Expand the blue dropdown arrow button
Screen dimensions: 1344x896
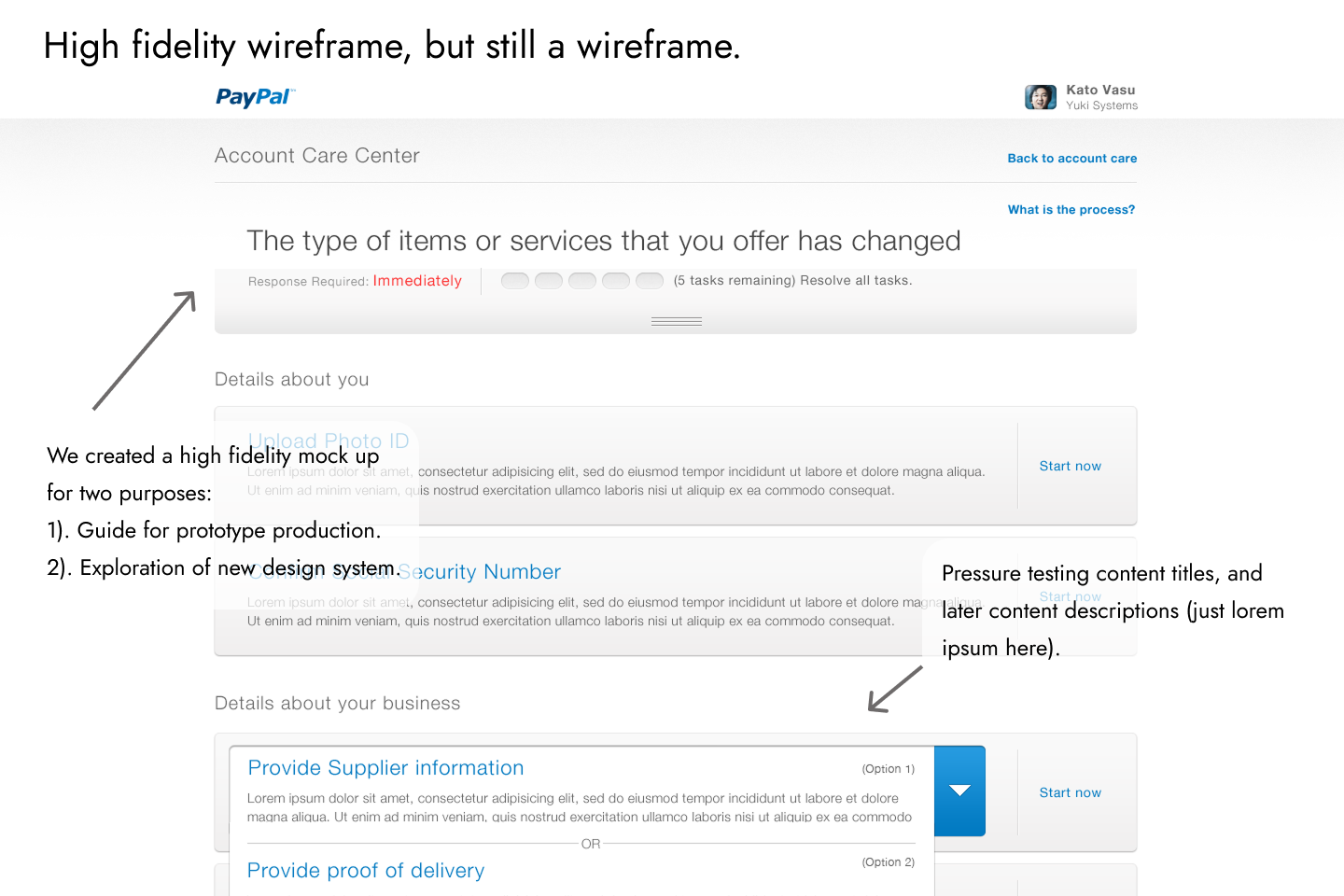[959, 791]
